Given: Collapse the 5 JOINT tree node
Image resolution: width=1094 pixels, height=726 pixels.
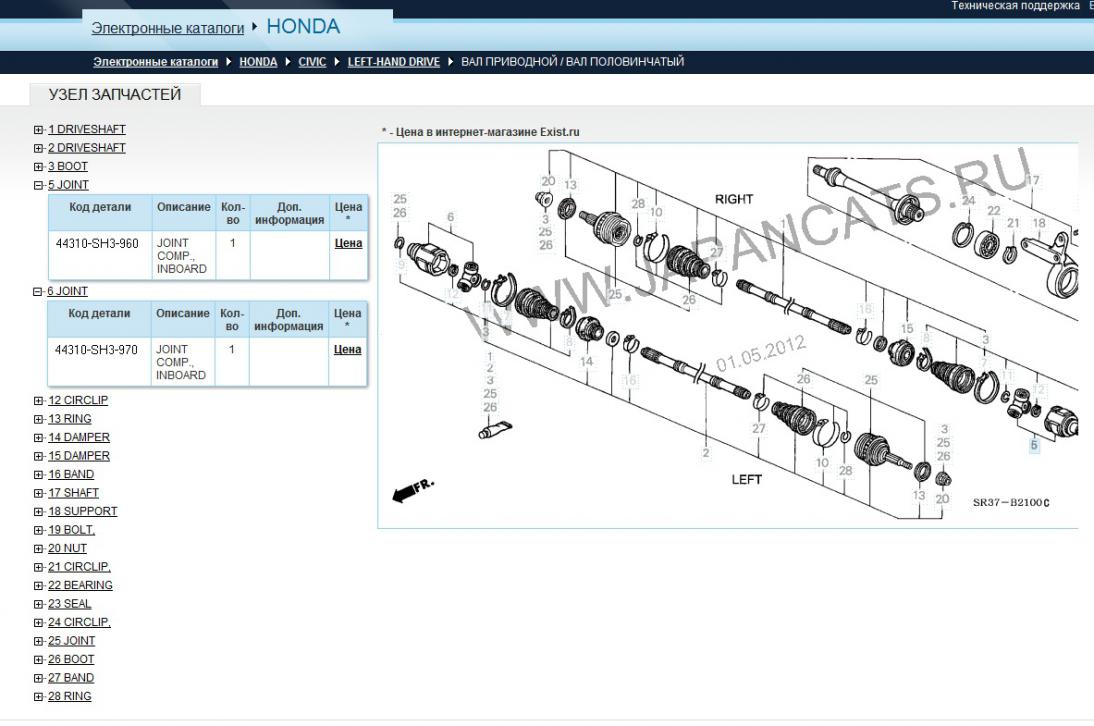Looking at the screenshot, I should pos(38,186).
